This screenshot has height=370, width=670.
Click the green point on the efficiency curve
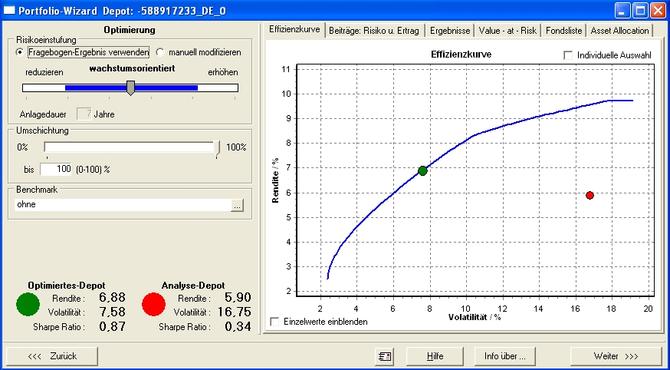point(423,171)
